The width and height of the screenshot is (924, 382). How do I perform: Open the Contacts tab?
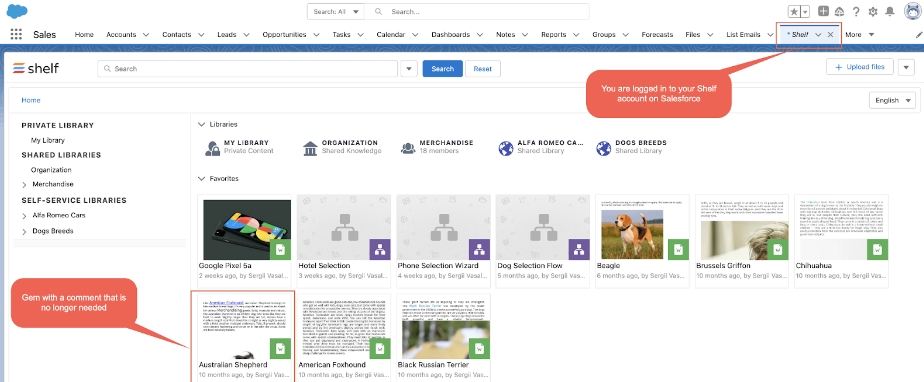pyautogui.click(x=177, y=35)
